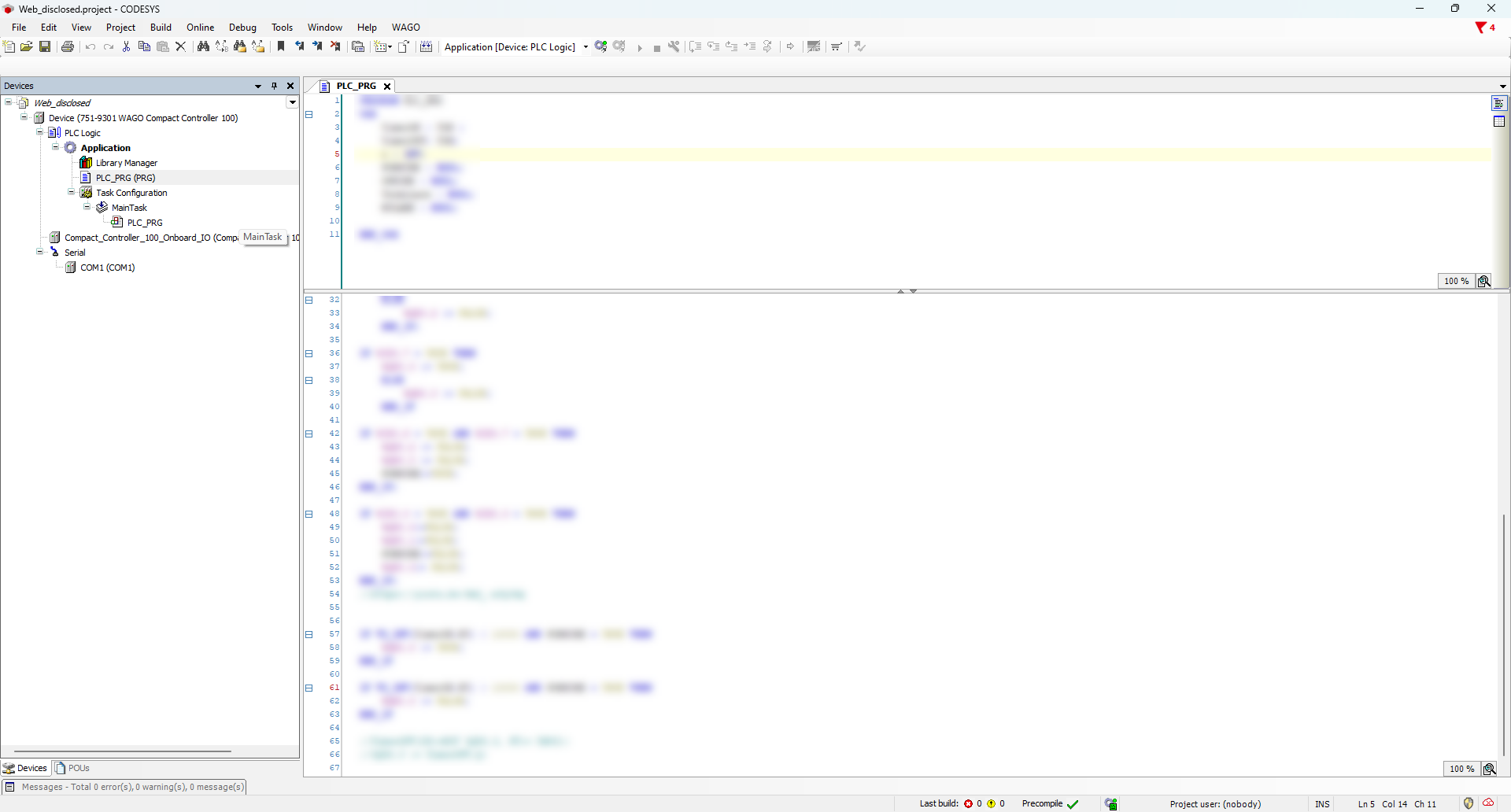Click the Cut scissors icon

click(x=126, y=46)
